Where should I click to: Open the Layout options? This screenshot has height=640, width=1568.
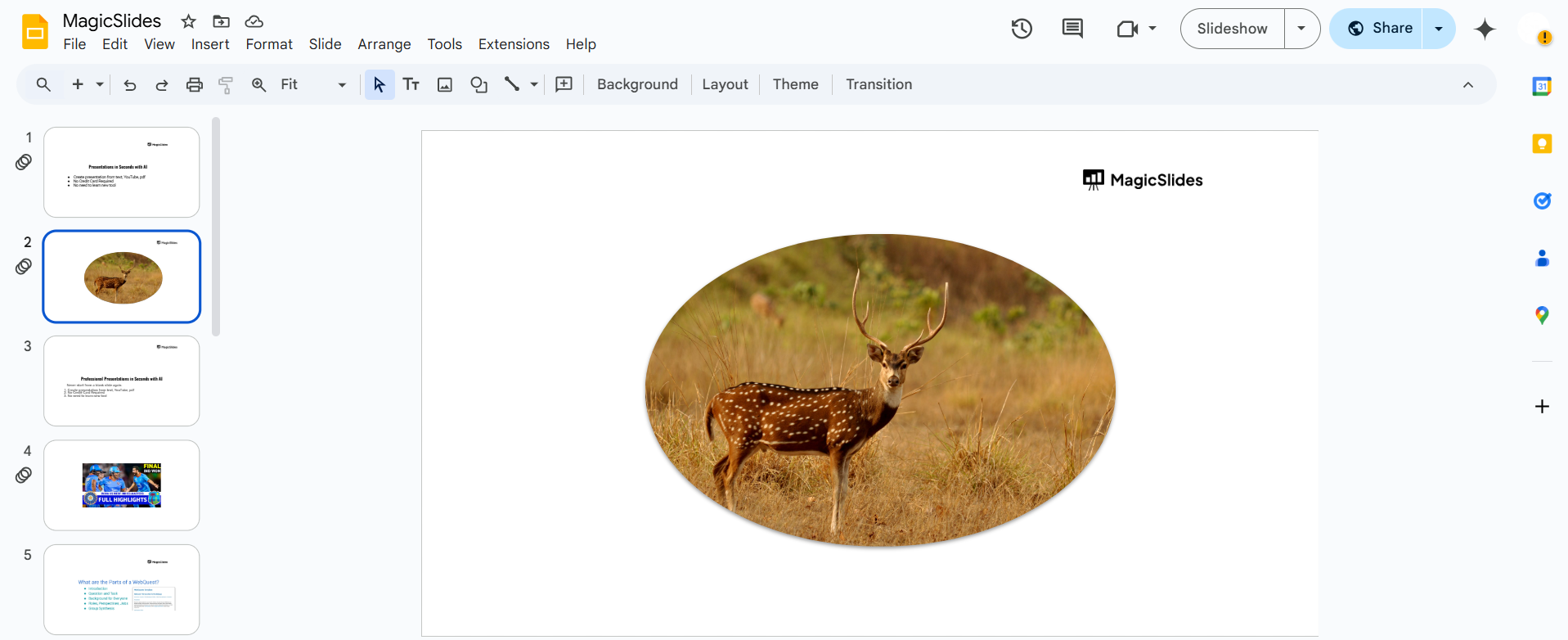(725, 84)
